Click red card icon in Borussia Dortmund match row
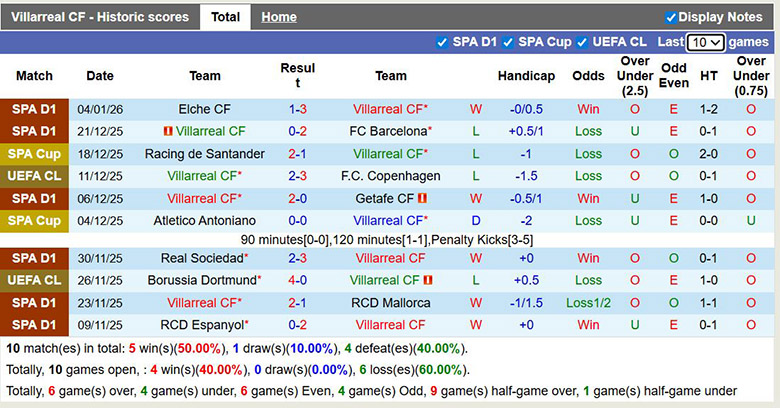The image size is (780, 408). click(x=428, y=280)
